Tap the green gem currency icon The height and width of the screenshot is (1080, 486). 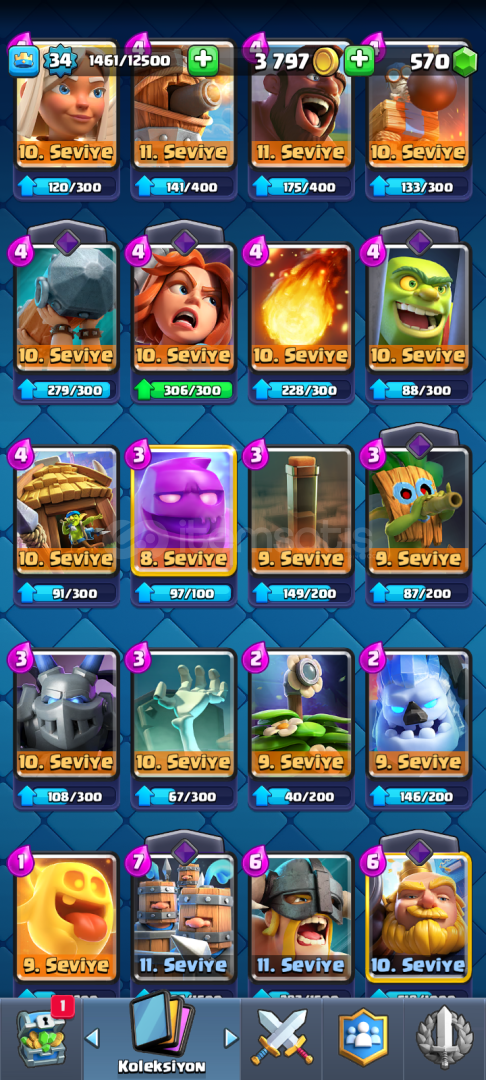(465, 61)
